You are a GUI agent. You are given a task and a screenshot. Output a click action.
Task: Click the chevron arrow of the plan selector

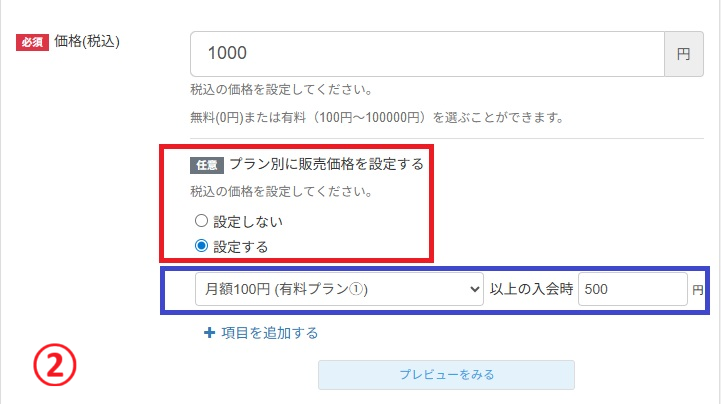pos(474,290)
